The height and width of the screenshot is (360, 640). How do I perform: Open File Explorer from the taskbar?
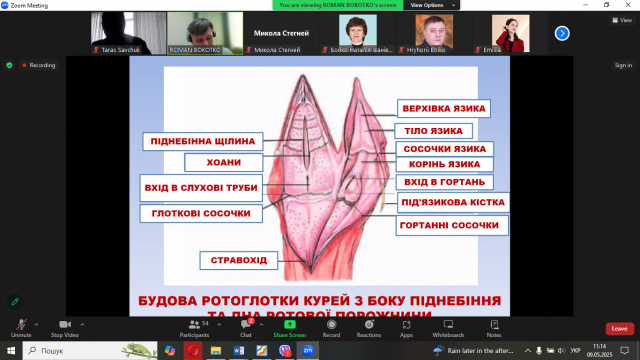point(216,351)
